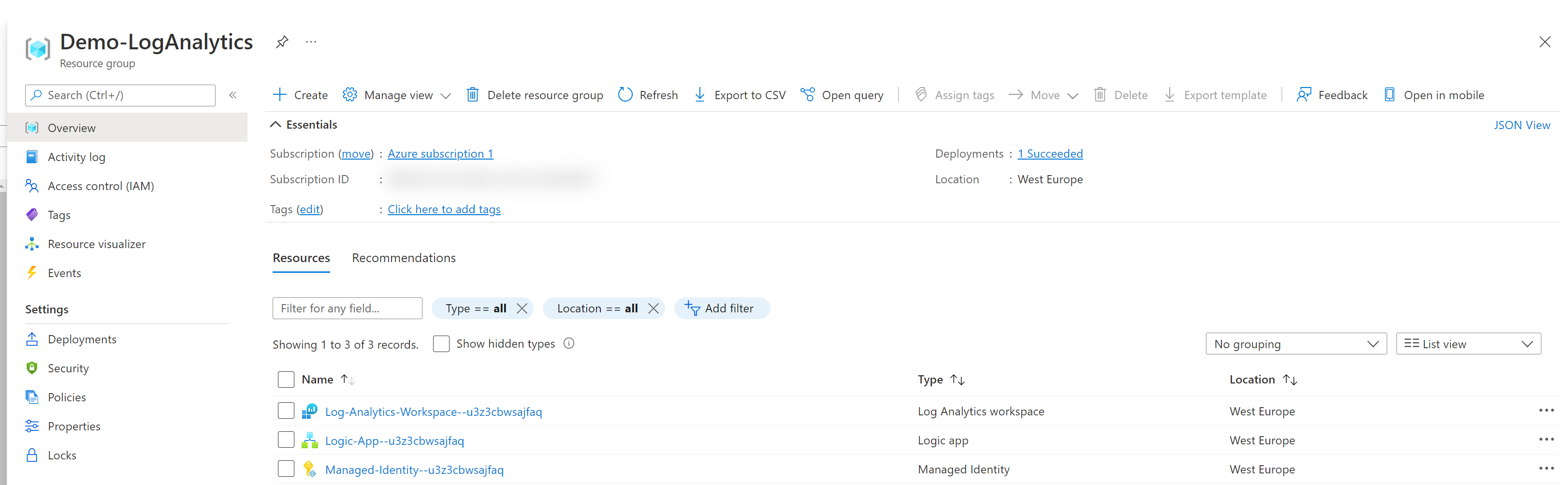This screenshot has height=485, width=1568.
Task: Click here to add tags link
Action: click(444, 209)
